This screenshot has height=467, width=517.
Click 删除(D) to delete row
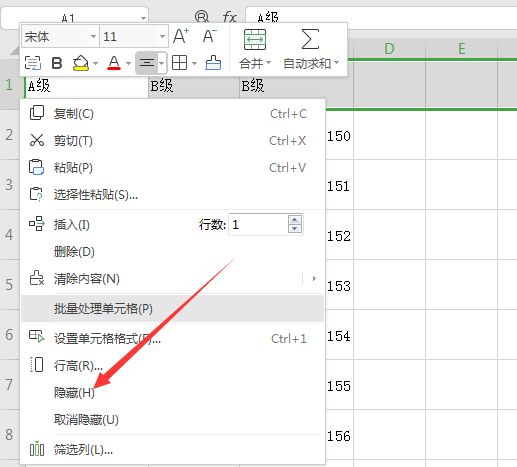coord(74,252)
